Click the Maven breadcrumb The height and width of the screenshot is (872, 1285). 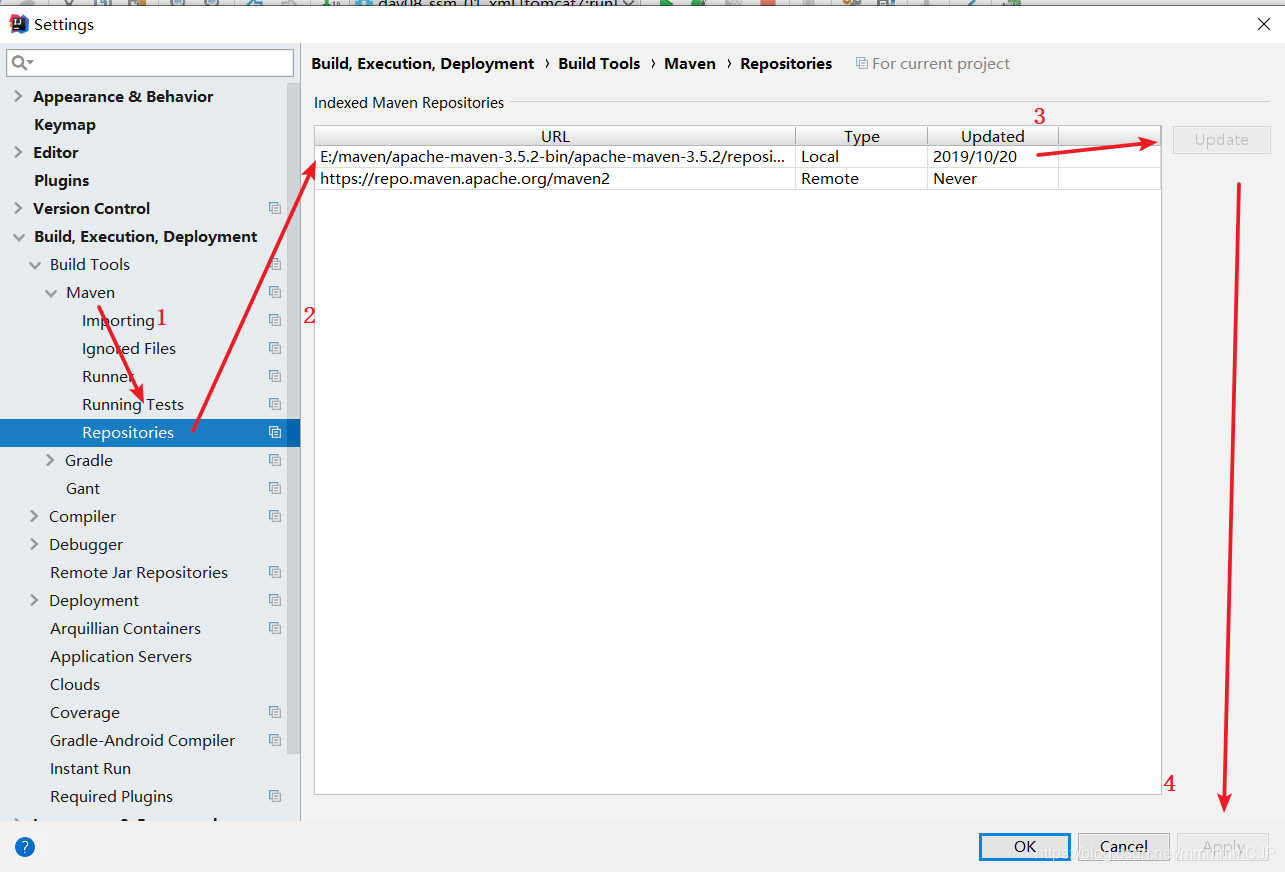point(690,63)
